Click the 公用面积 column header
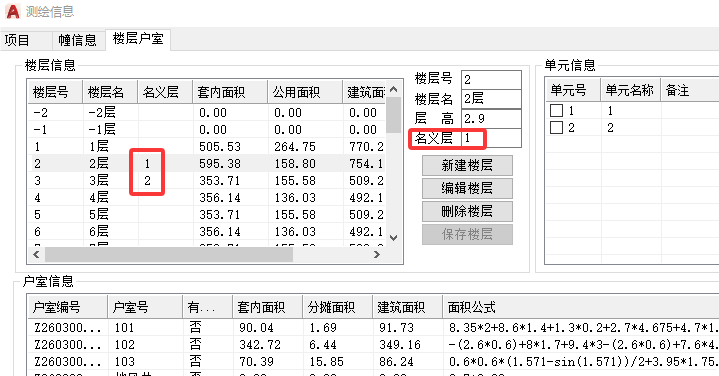The width and height of the screenshot is (719, 376). (305, 92)
